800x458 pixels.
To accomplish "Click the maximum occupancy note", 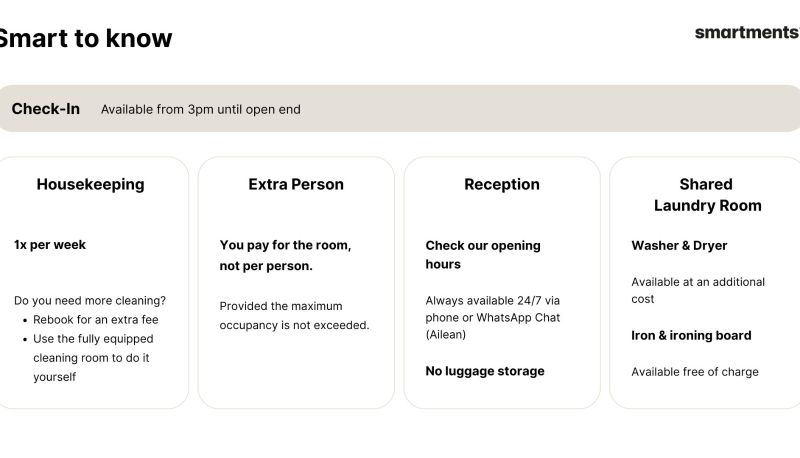I will pyautogui.click(x=294, y=315).
